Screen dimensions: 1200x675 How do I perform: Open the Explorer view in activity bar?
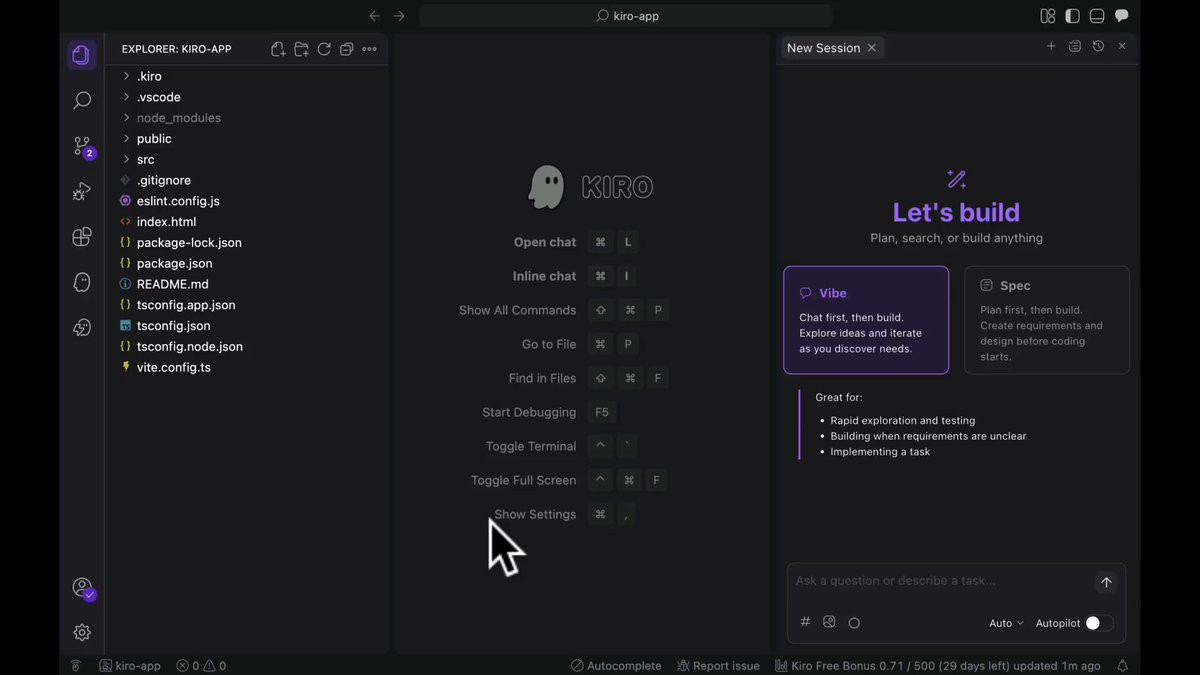pos(82,55)
